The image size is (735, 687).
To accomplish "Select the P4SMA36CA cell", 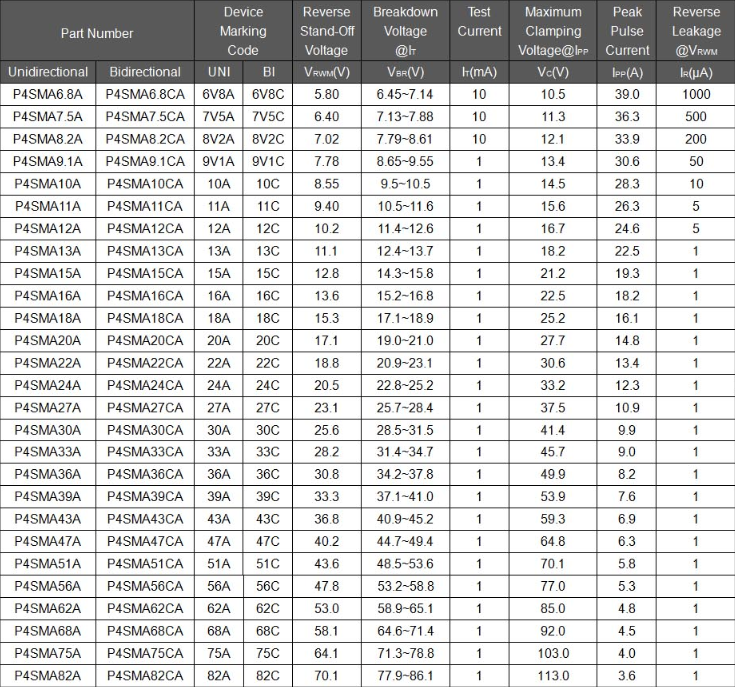I will pyautogui.click(x=145, y=474).
